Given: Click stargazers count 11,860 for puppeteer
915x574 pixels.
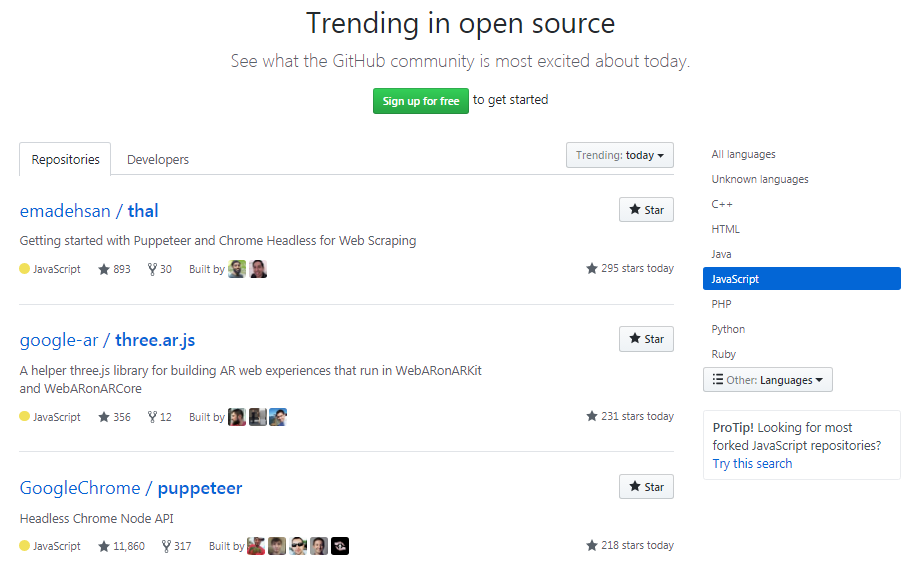Looking at the screenshot, I should (x=121, y=546).
